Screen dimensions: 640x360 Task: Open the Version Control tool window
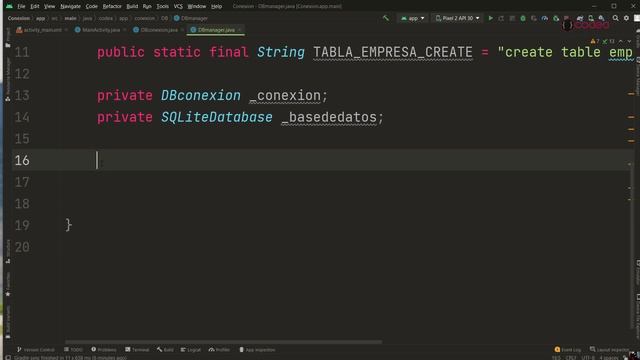[x=36, y=350]
